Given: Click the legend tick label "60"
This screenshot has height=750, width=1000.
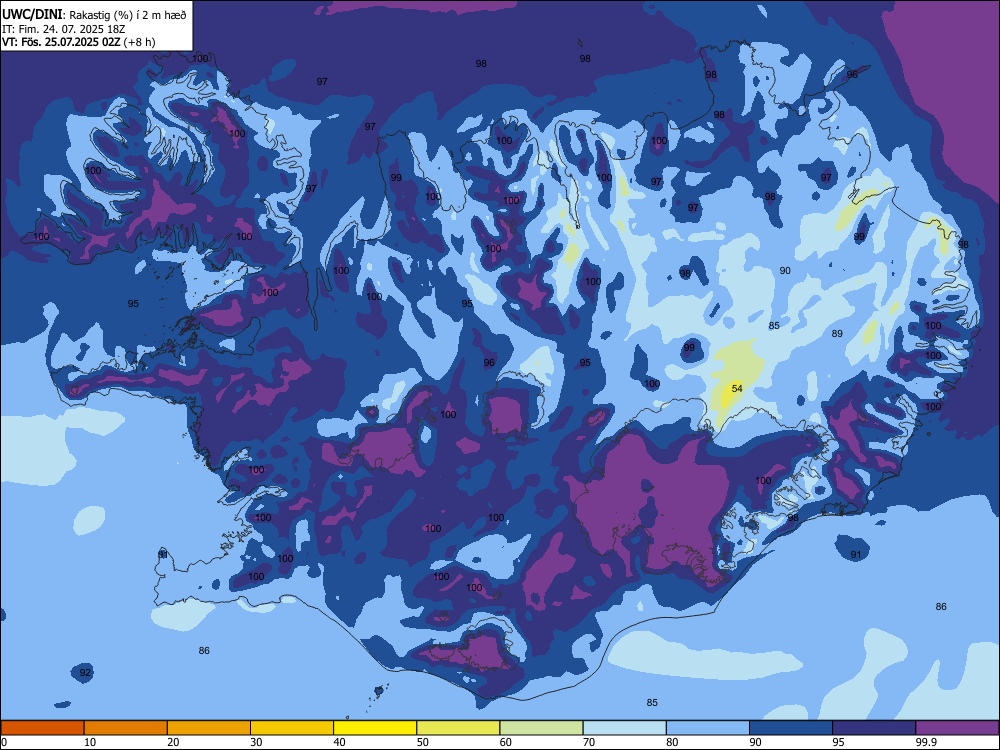Looking at the screenshot, I should click(506, 742).
